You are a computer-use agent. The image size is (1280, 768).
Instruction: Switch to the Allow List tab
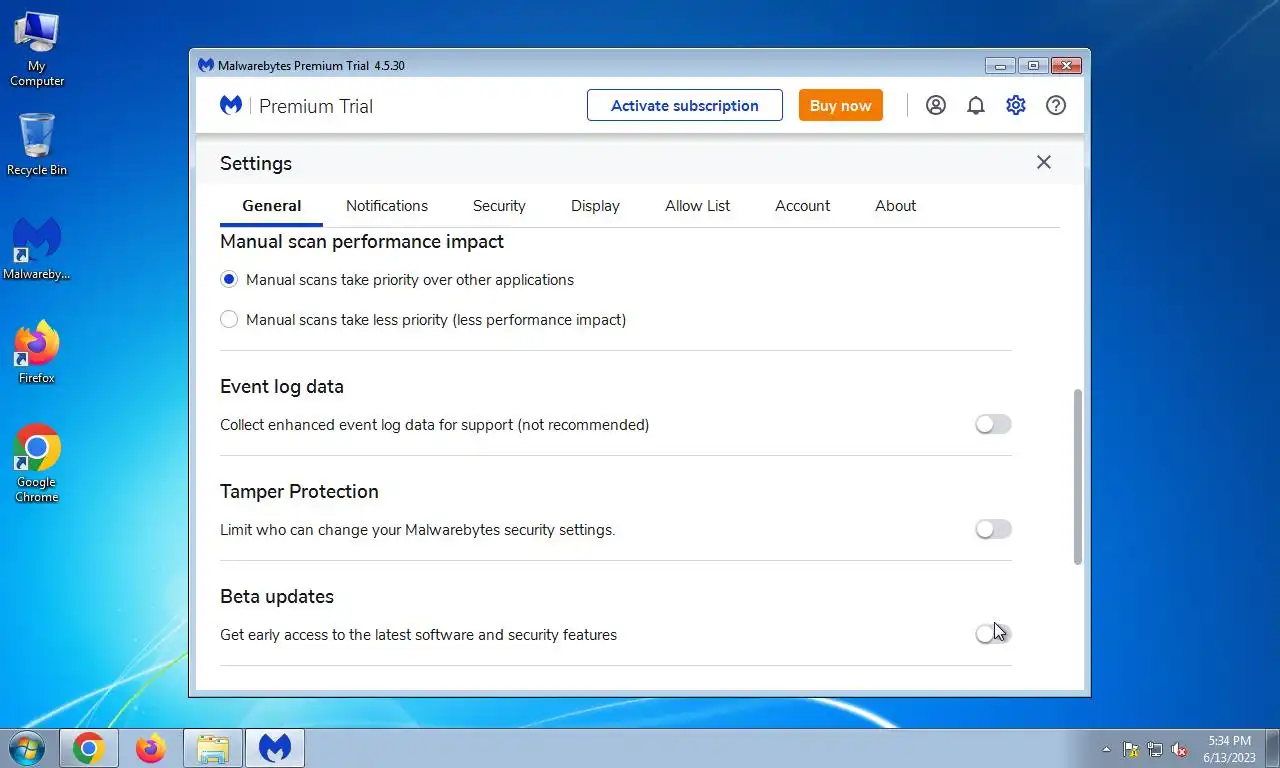[x=697, y=206]
